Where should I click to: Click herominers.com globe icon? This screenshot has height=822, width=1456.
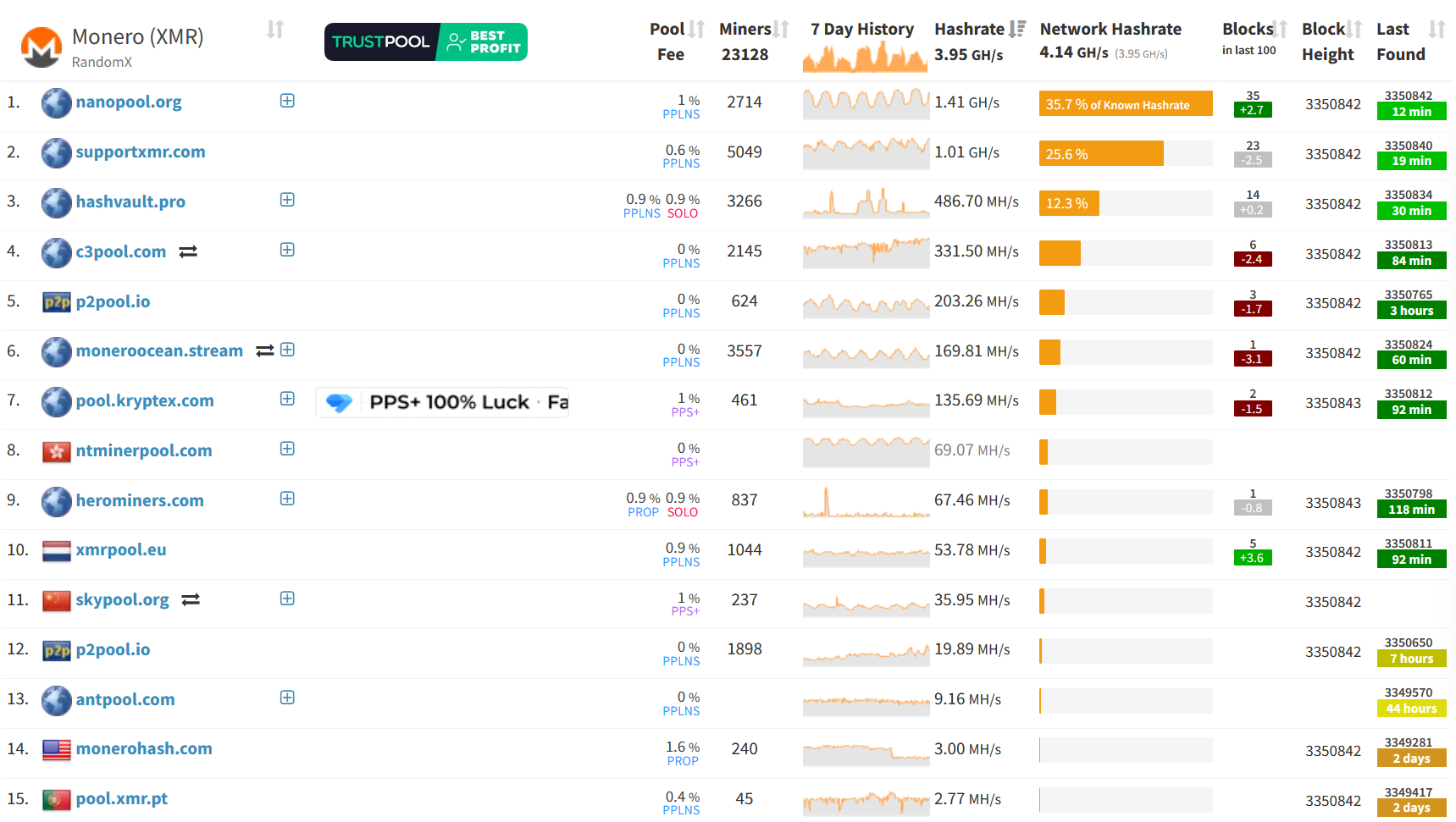pos(57,502)
